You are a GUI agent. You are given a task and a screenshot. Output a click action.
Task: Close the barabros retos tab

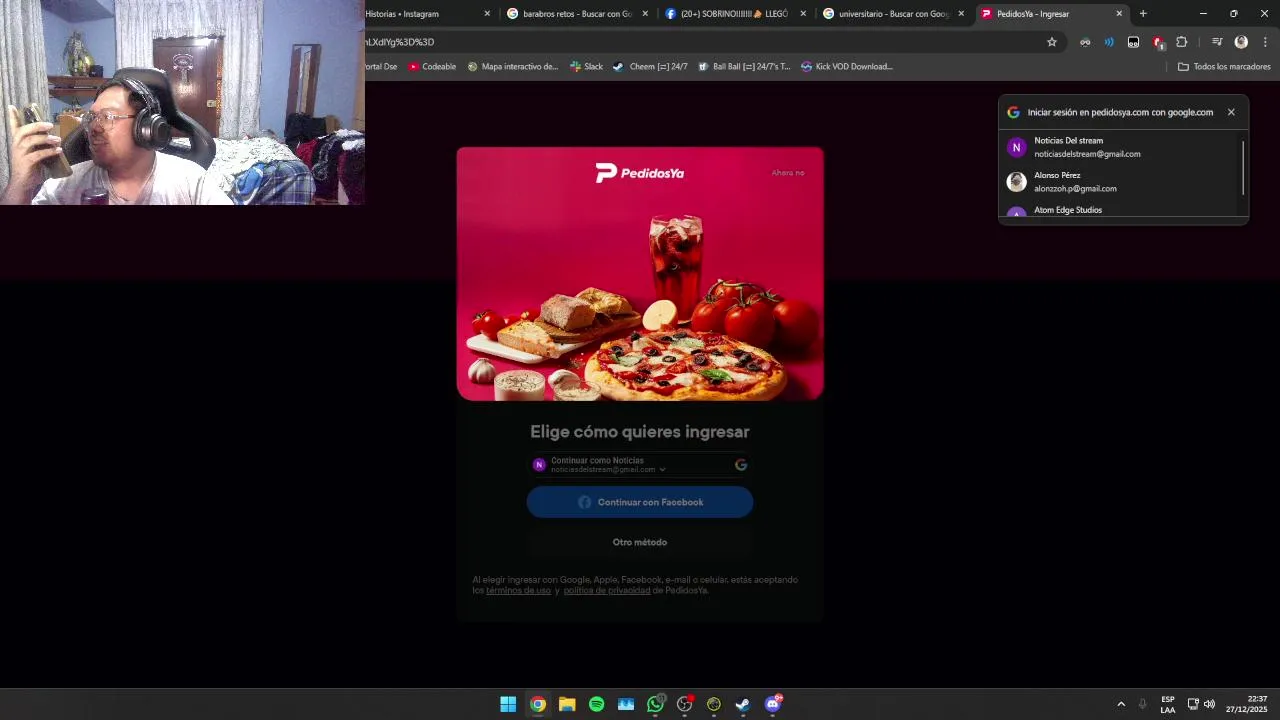(x=645, y=14)
